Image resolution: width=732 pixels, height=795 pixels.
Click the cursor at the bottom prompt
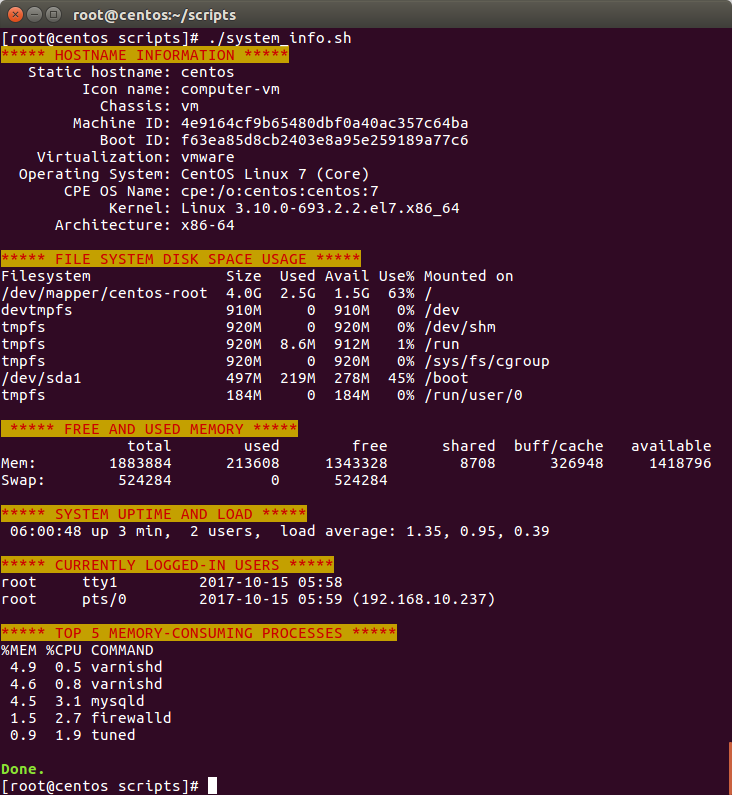pos(212,786)
